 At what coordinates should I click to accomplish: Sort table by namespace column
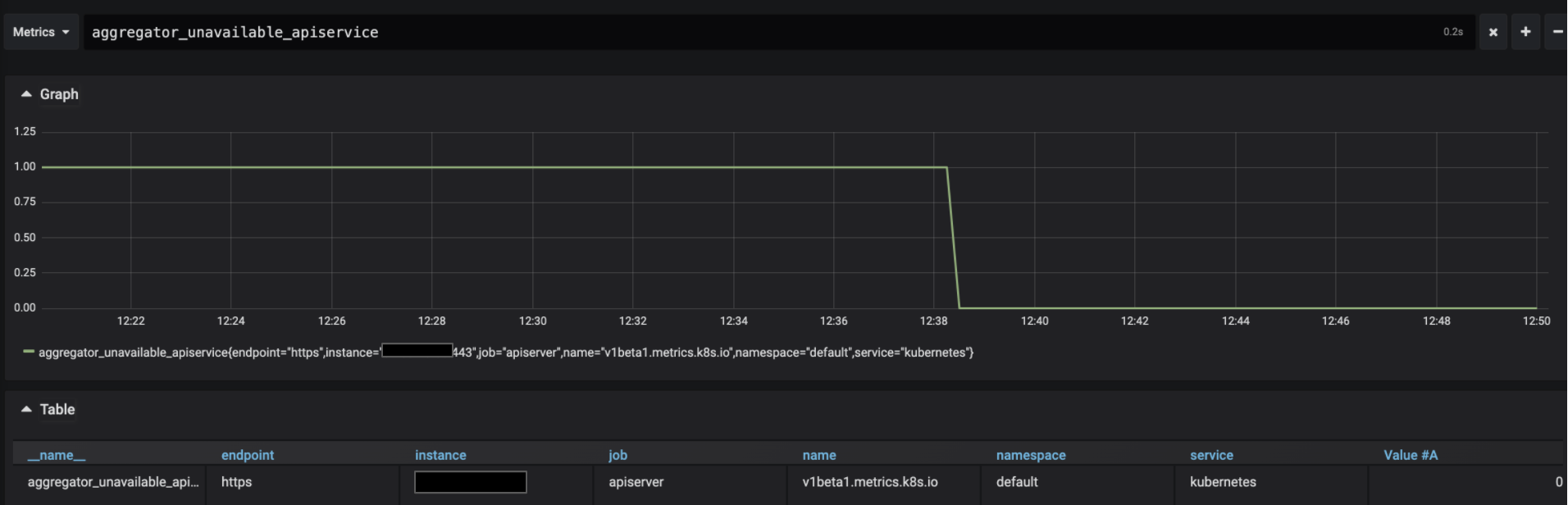tap(1031, 455)
